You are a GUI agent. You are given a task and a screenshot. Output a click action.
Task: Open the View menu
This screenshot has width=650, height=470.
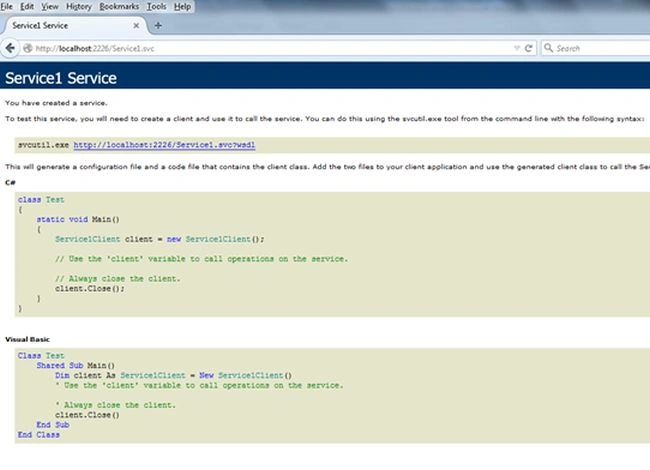coord(50,6)
